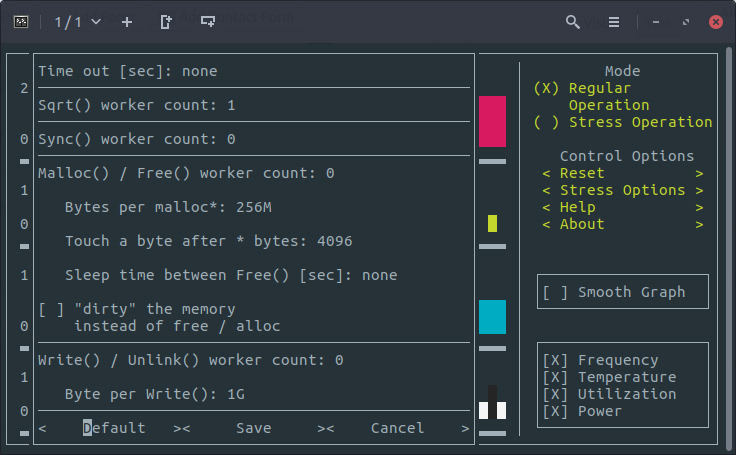
Task: Click the add terminal down icon
Action: (x=207, y=21)
